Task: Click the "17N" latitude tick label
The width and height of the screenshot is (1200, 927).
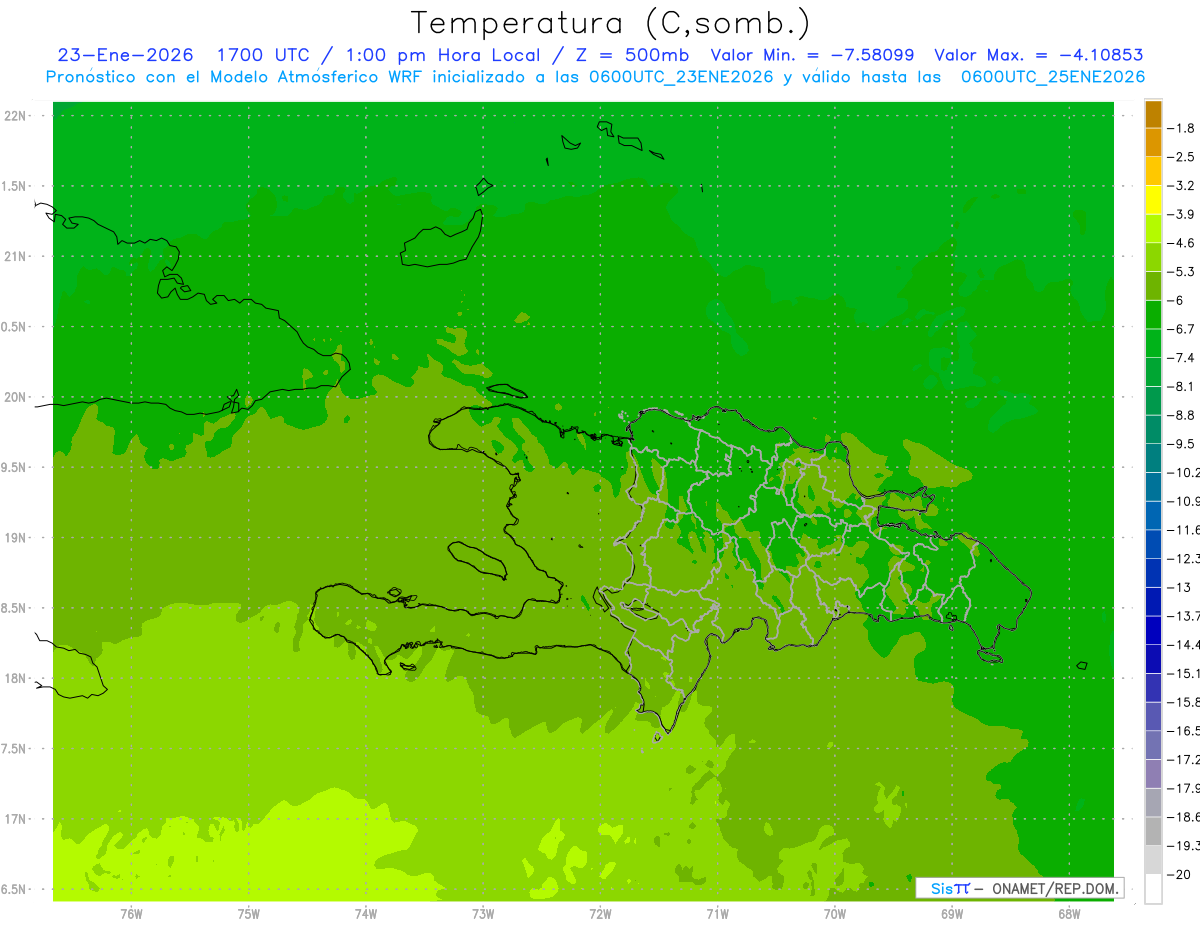Action: pos(15,819)
